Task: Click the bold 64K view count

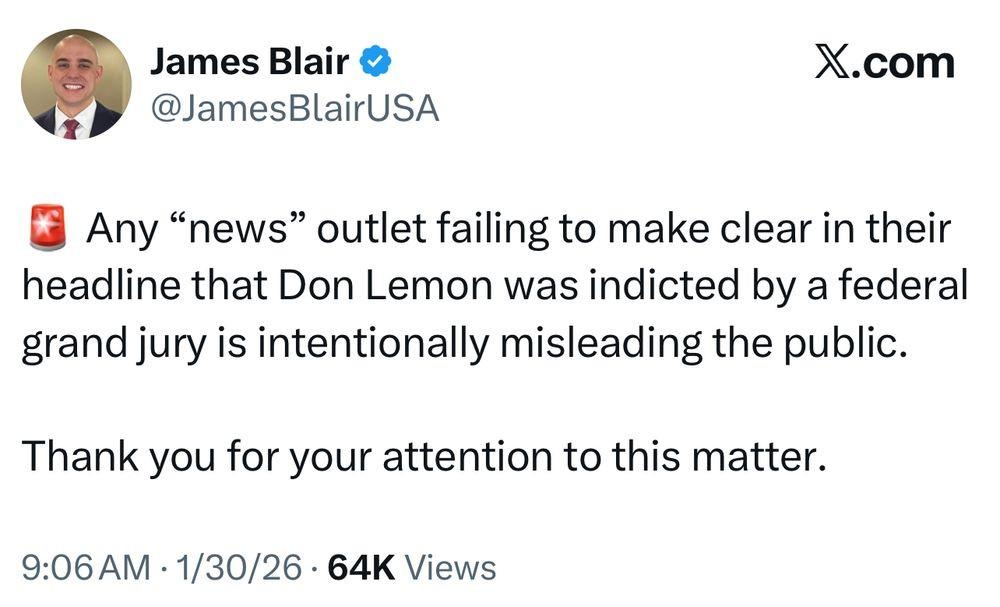Action: click(x=362, y=568)
